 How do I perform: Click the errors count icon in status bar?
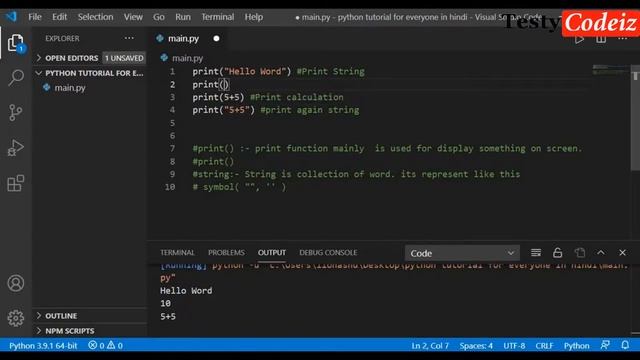click(93, 345)
